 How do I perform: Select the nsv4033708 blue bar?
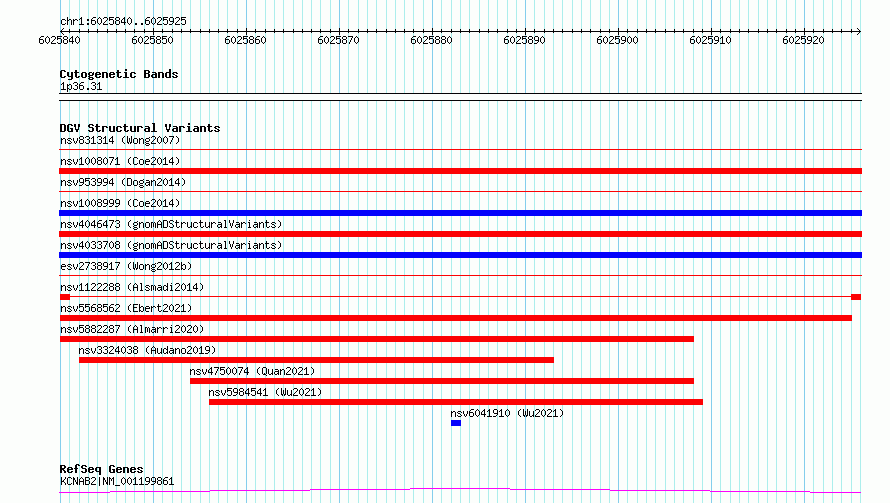460,255
